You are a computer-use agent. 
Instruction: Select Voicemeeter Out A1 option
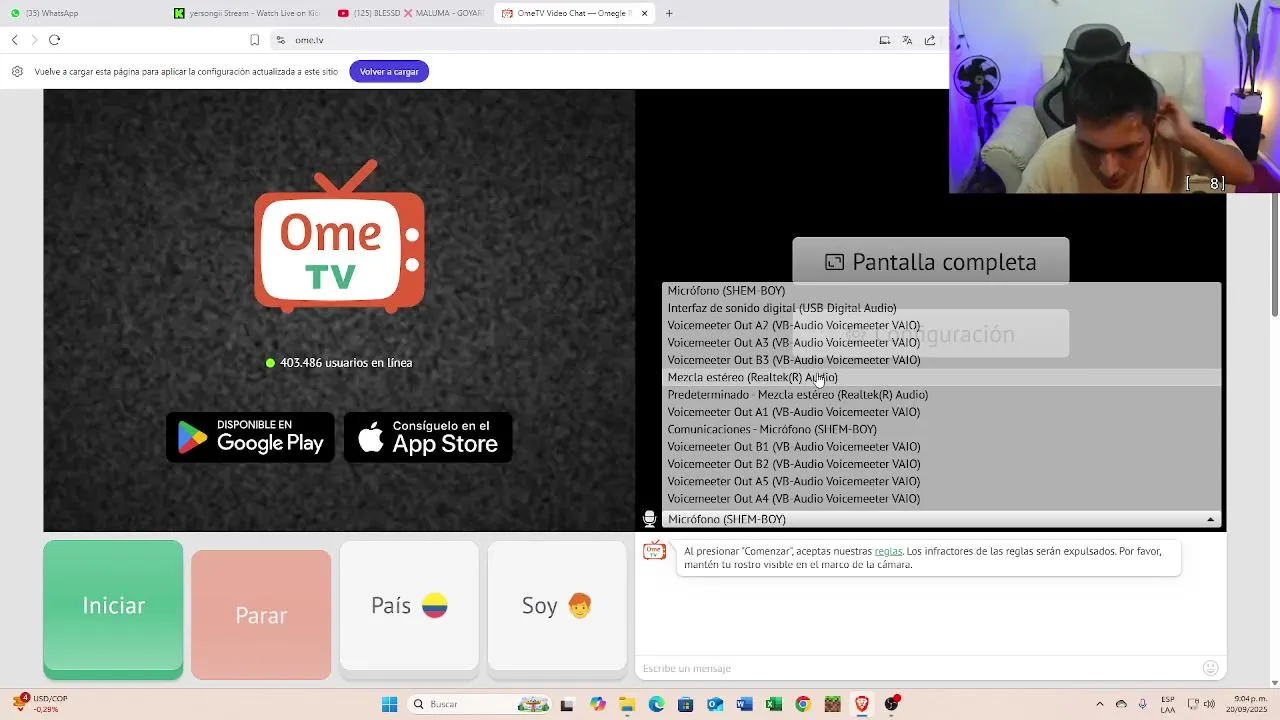point(942,412)
